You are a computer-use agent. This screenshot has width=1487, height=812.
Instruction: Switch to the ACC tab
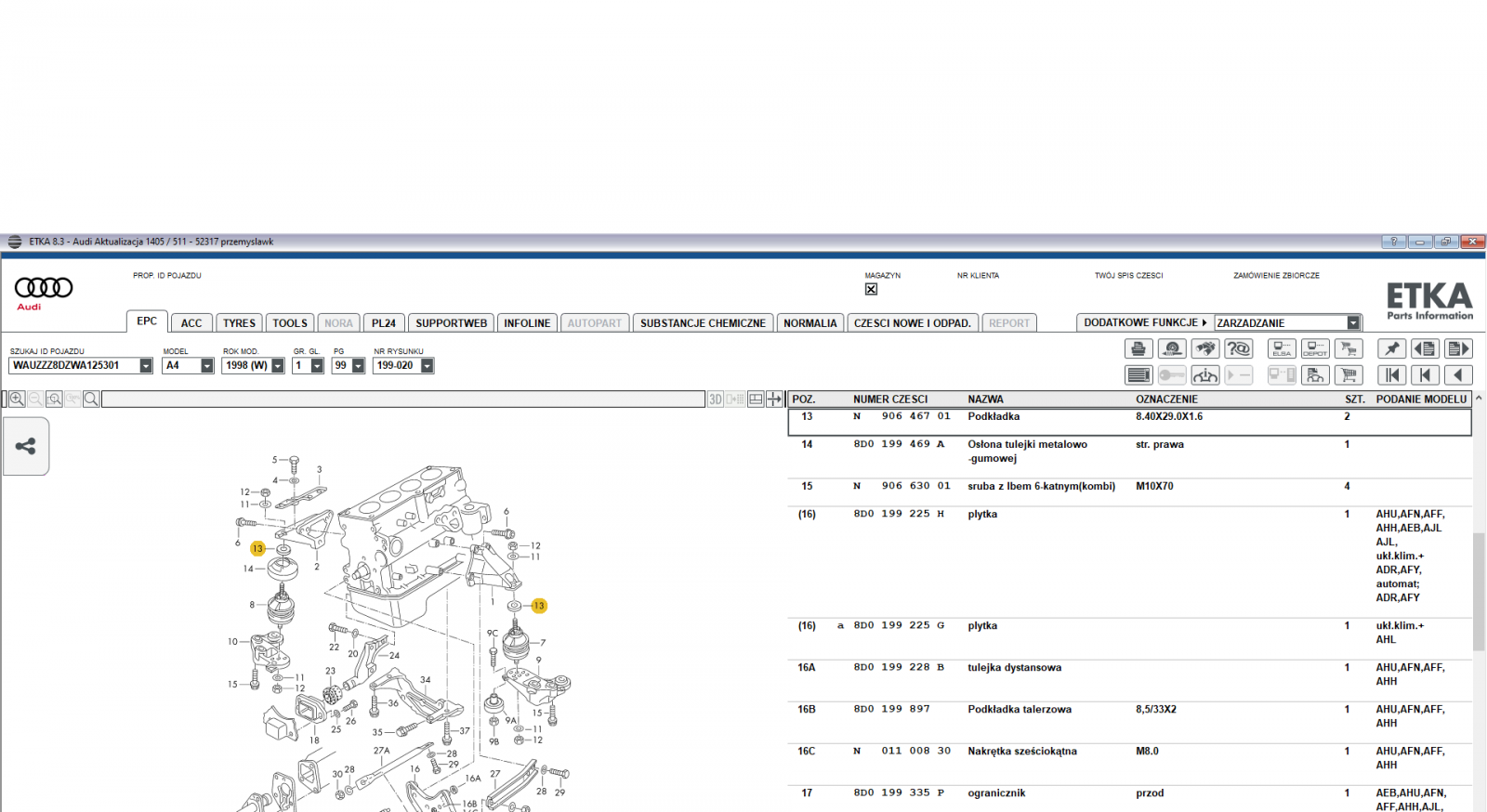click(191, 323)
